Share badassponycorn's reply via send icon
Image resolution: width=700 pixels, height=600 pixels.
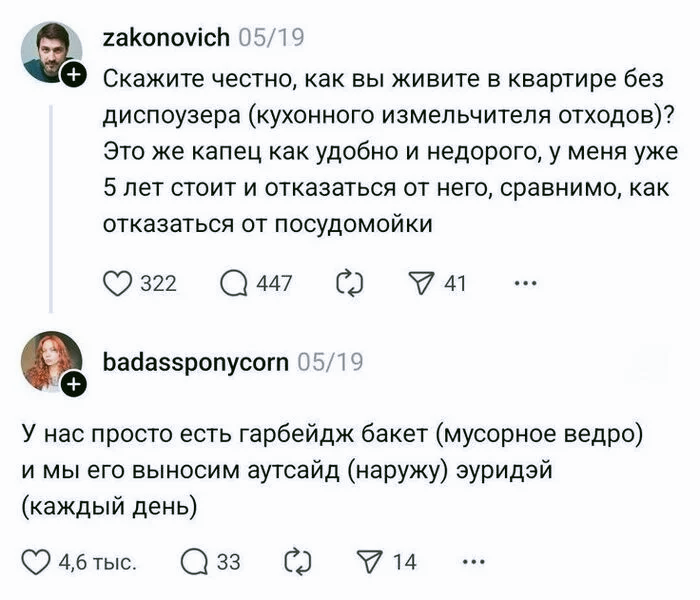pos(372,562)
